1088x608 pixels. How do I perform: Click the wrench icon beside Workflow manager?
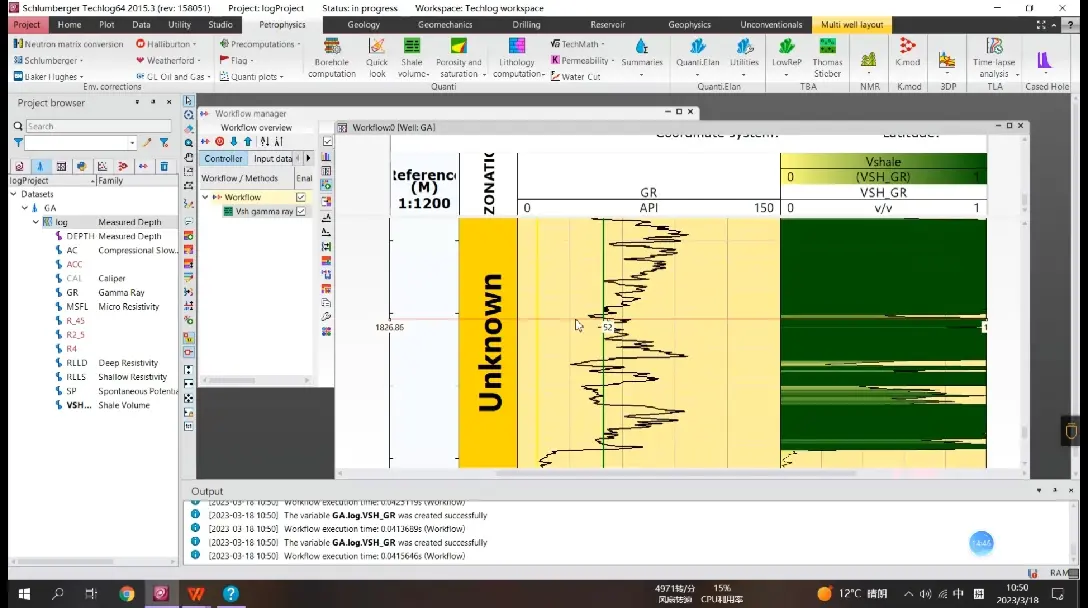point(326,316)
